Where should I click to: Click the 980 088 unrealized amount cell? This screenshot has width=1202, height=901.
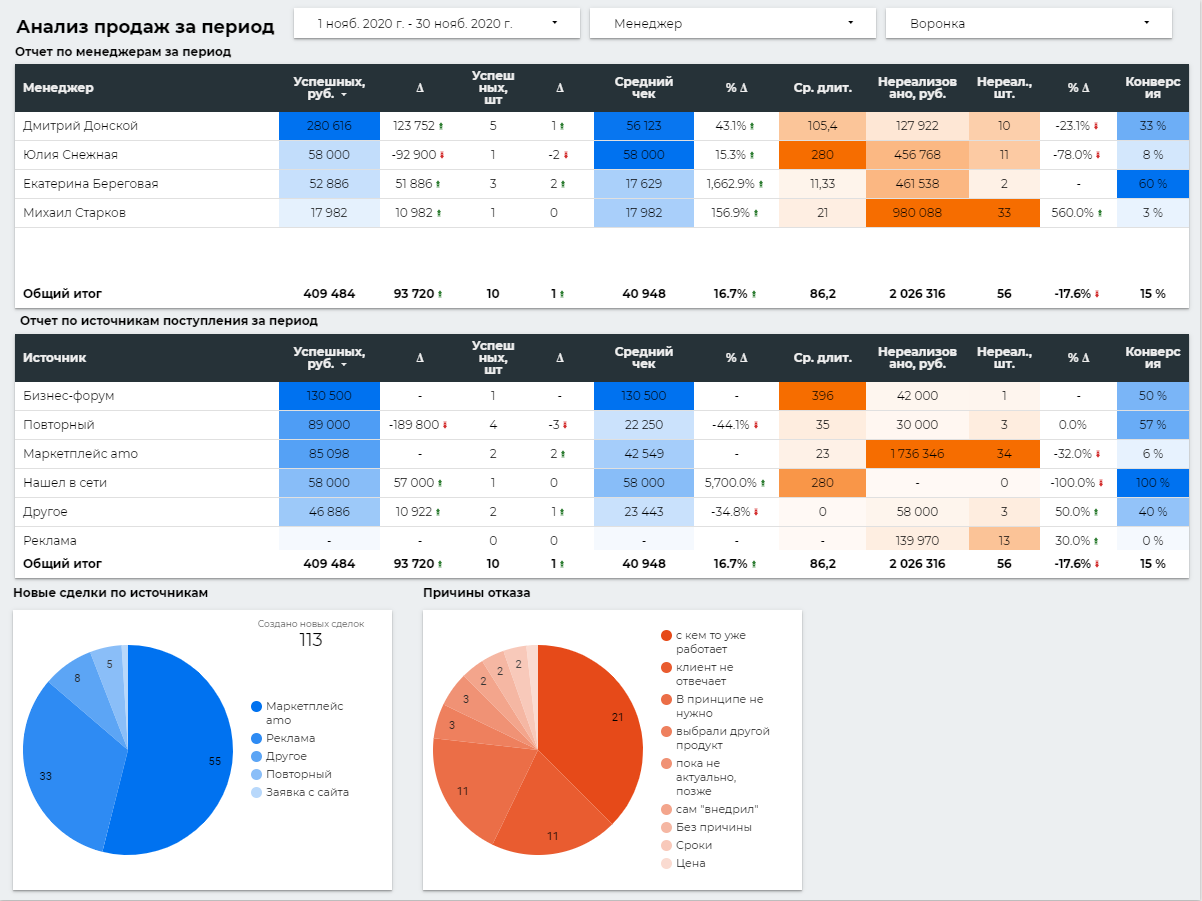click(x=917, y=213)
